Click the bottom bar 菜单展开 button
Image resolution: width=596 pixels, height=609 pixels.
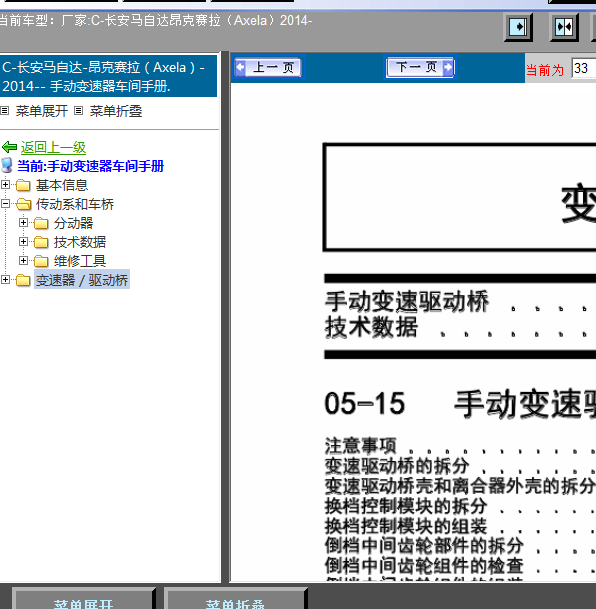coord(83,599)
